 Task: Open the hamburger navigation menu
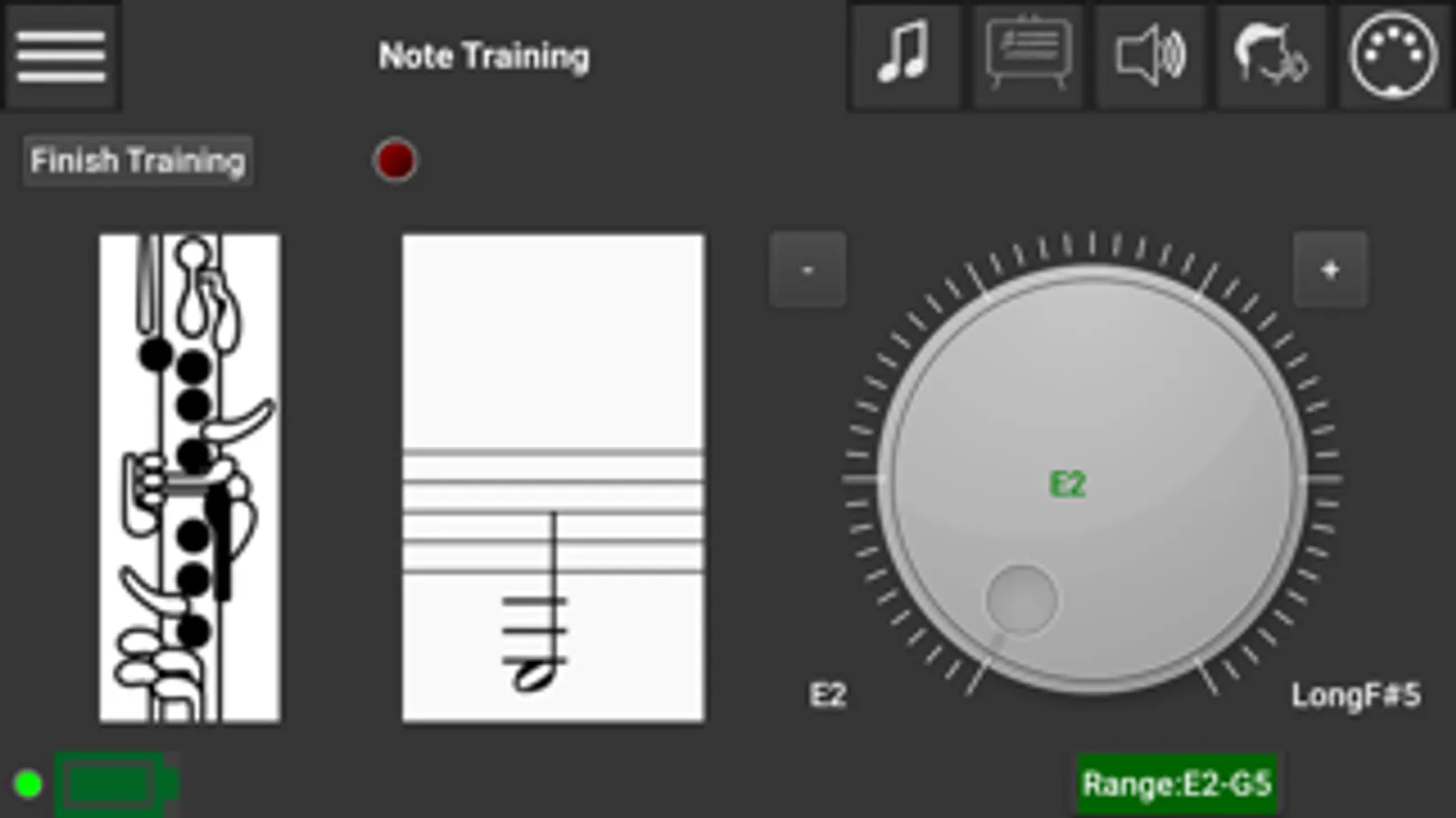[x=60, y=55]
